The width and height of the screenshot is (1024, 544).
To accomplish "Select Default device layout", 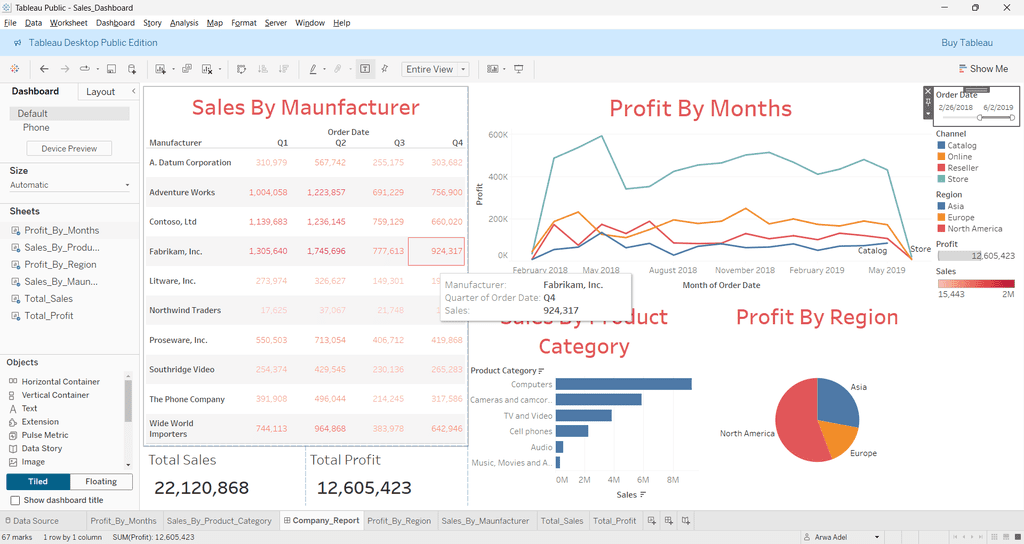I will [x=69, y=114].
